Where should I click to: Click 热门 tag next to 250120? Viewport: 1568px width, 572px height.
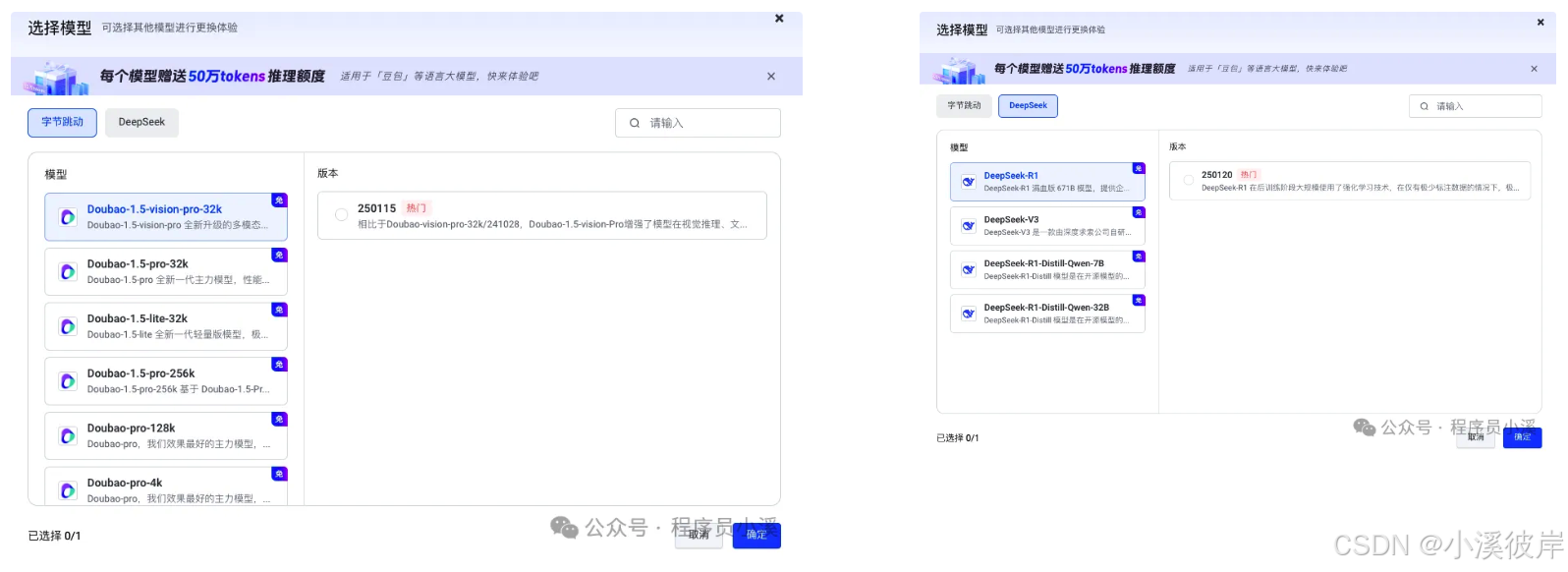pyautogui.click(x=1249, y=175)
